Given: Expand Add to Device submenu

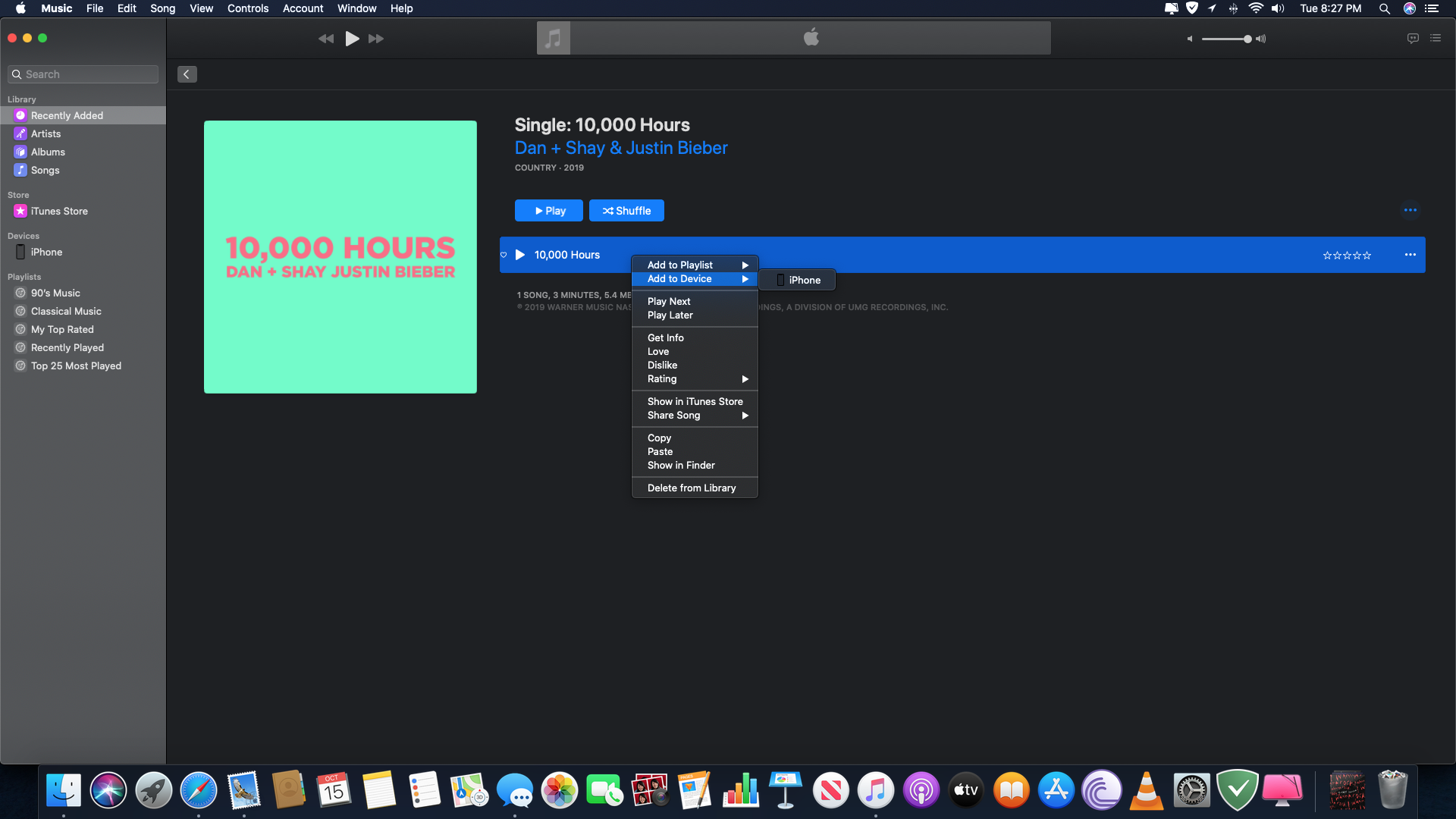Looking at the screenshot, I should coord(695,279).
